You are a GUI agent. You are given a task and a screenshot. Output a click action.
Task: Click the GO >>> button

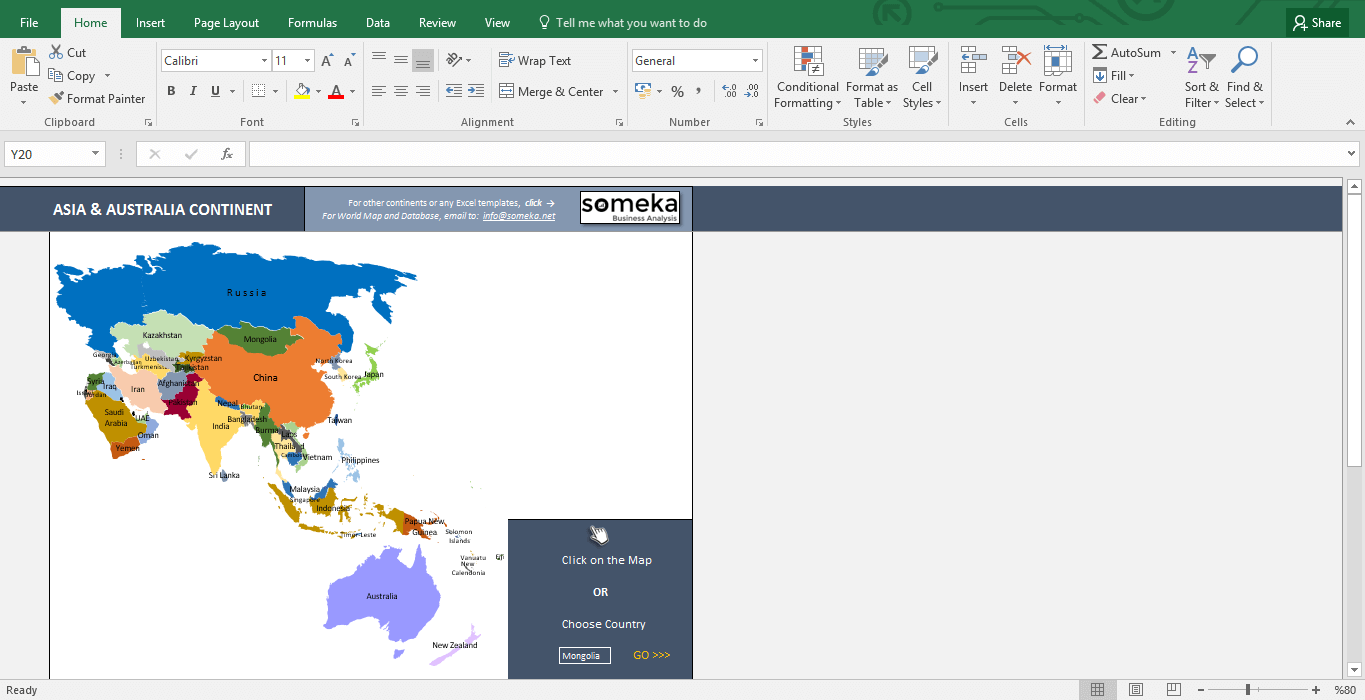click(651, 655)
